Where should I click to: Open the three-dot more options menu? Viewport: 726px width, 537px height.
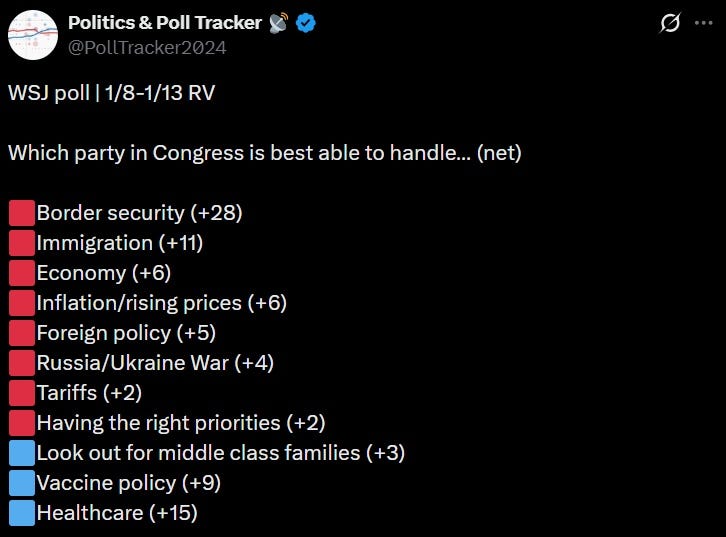click(703, 23)
